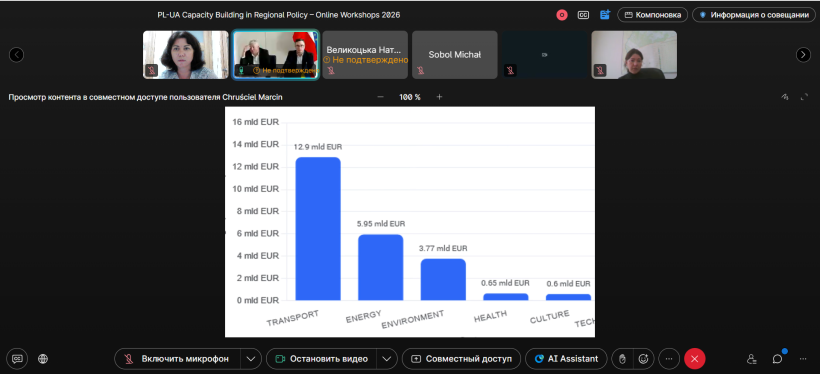Click the 12.9 mld EUR label

pos(318,147)
